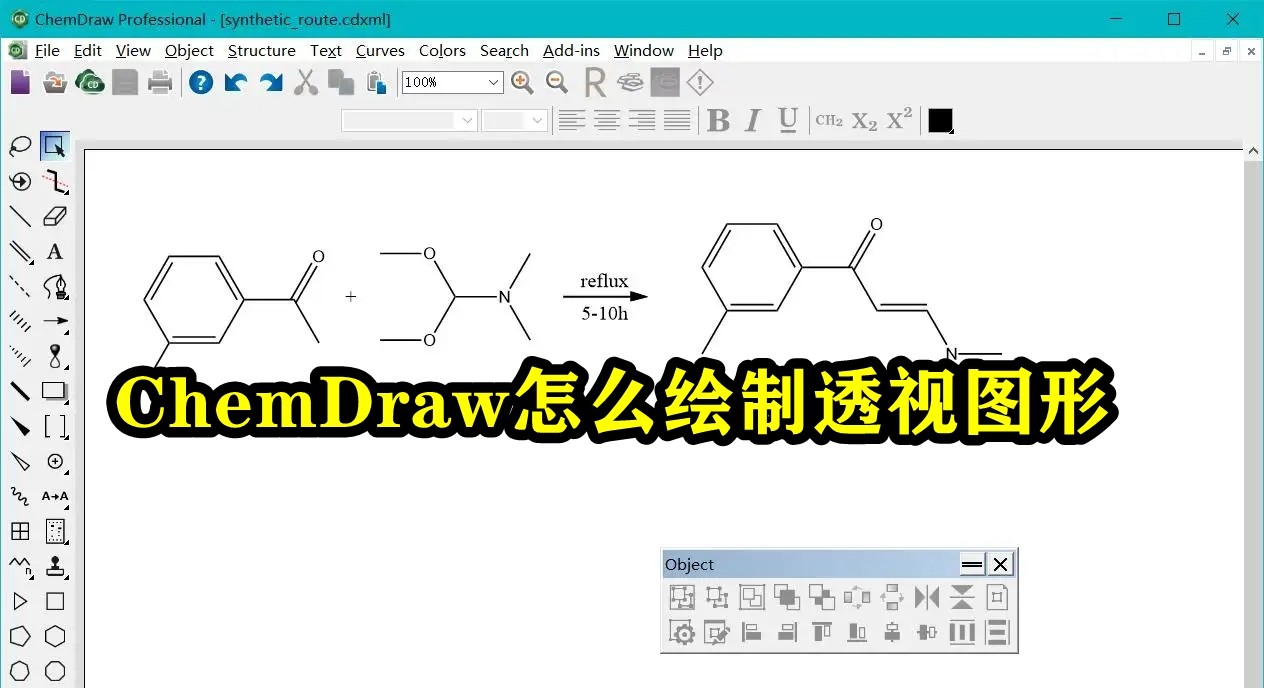Select the Acyclic chain tool

pos(20,566)
